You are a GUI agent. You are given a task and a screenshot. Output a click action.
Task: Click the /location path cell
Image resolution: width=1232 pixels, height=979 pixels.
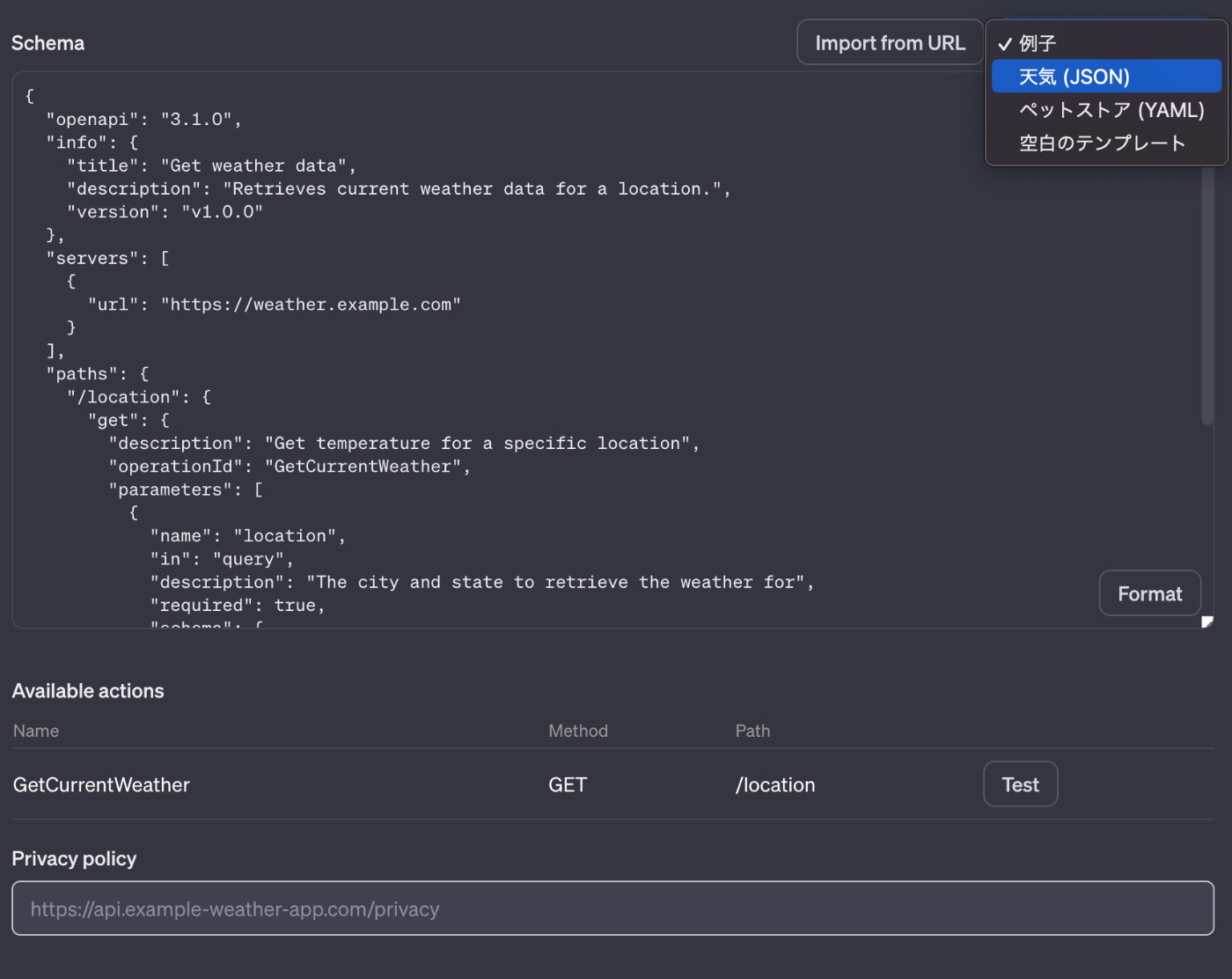[775, 785]
